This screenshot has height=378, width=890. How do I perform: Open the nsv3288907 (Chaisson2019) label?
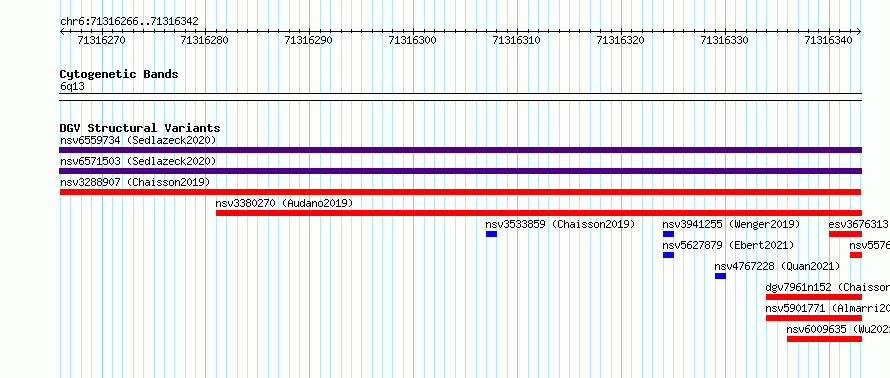pos(135,182)
